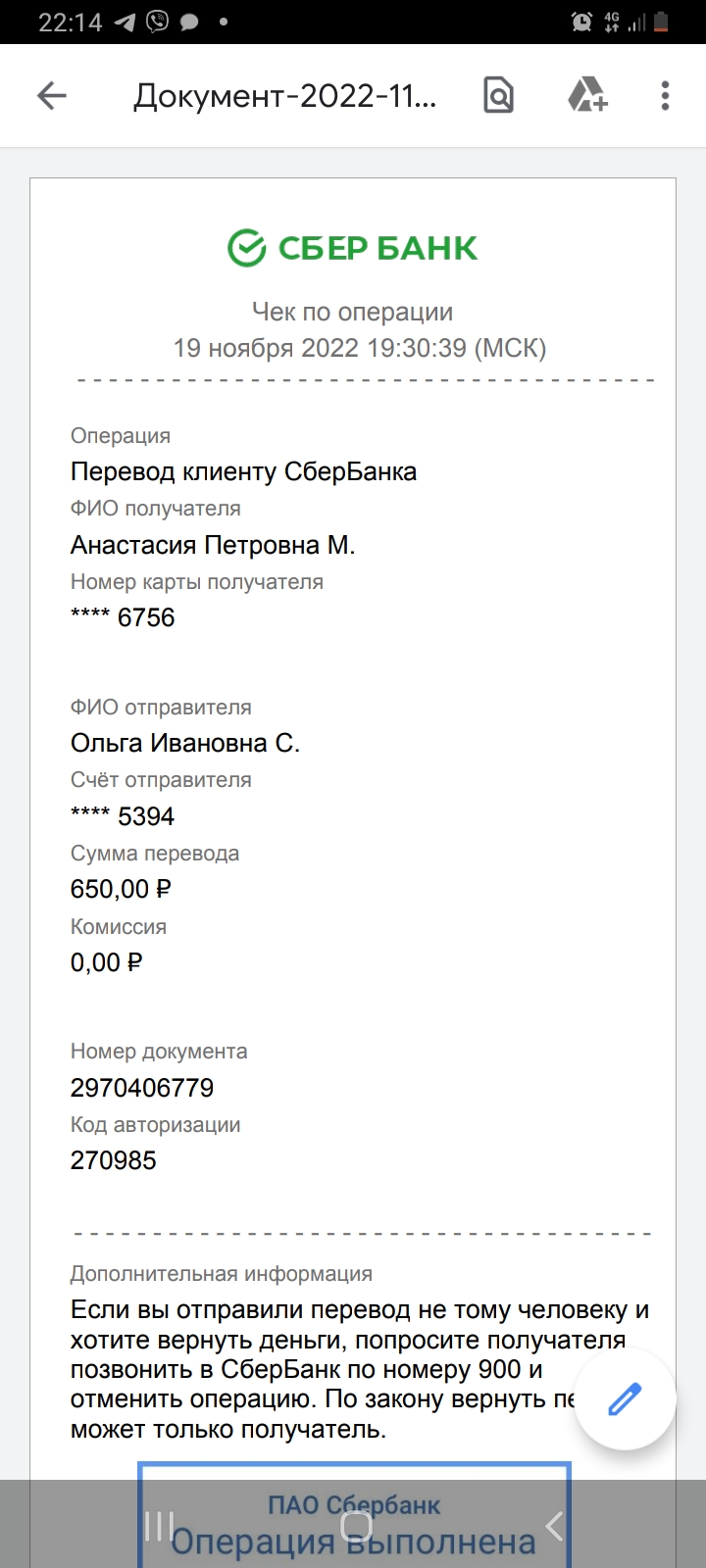Viewport: 706px width, 1568px height.
Task: Tap the Android recent apps button
Action: 159,1525
